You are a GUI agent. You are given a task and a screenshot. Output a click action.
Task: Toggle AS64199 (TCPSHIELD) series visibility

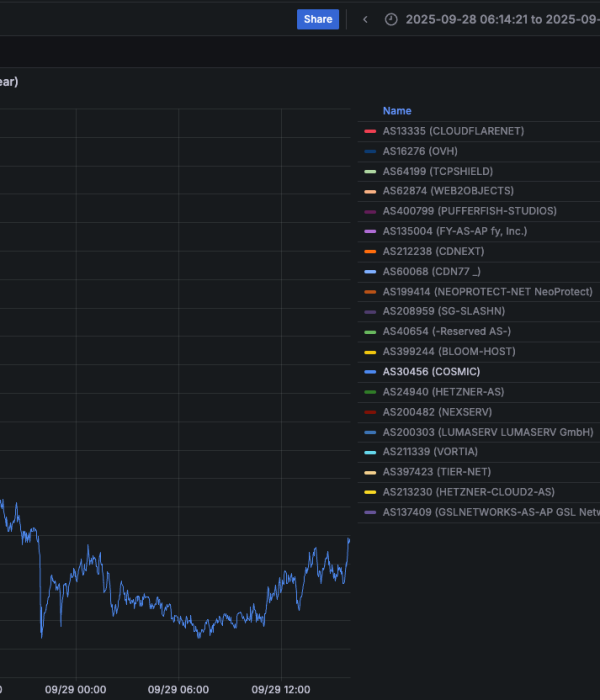(437, 171)
